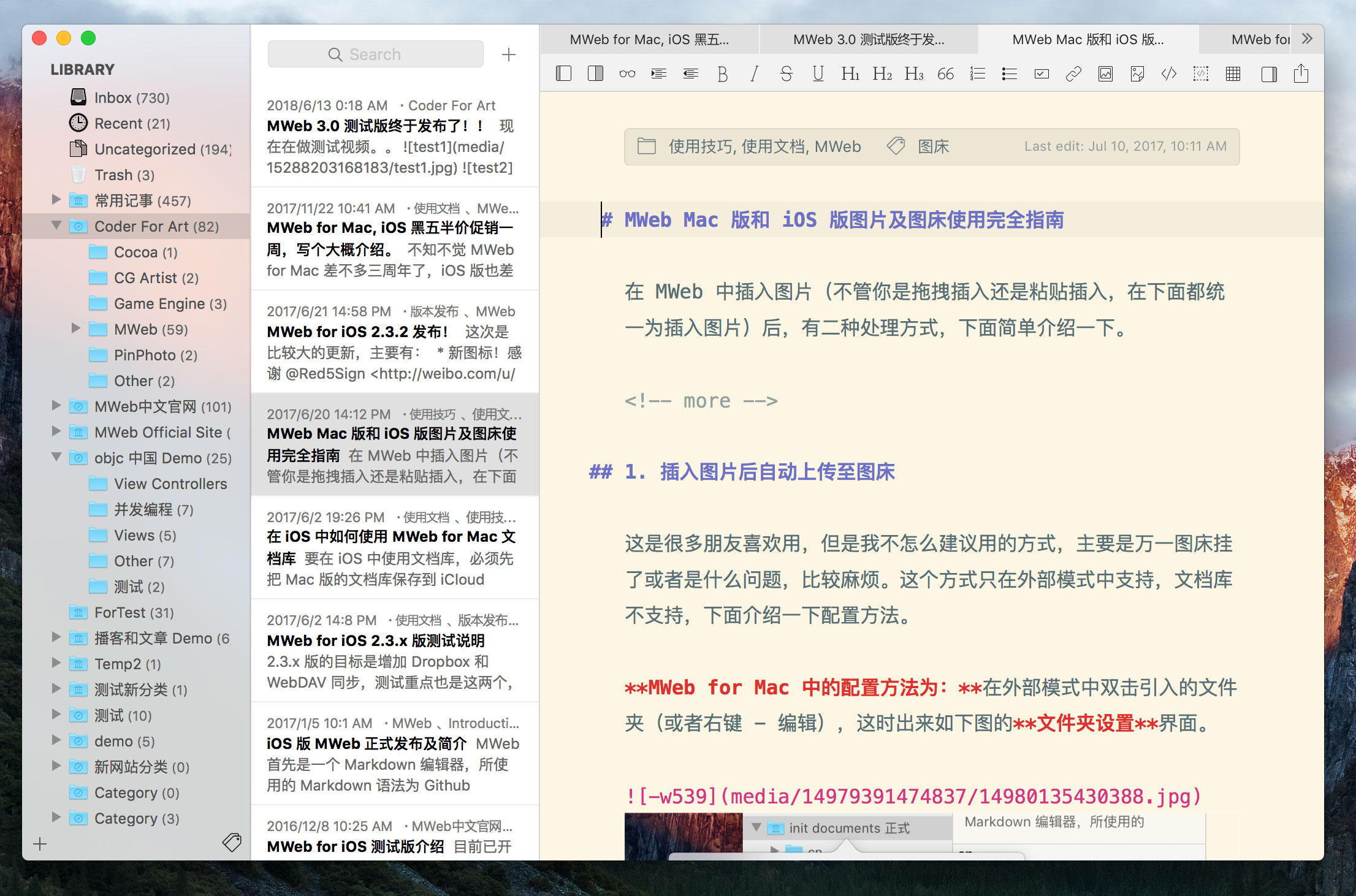Open preview mode with the glasses icon

(x=627, y=74)
